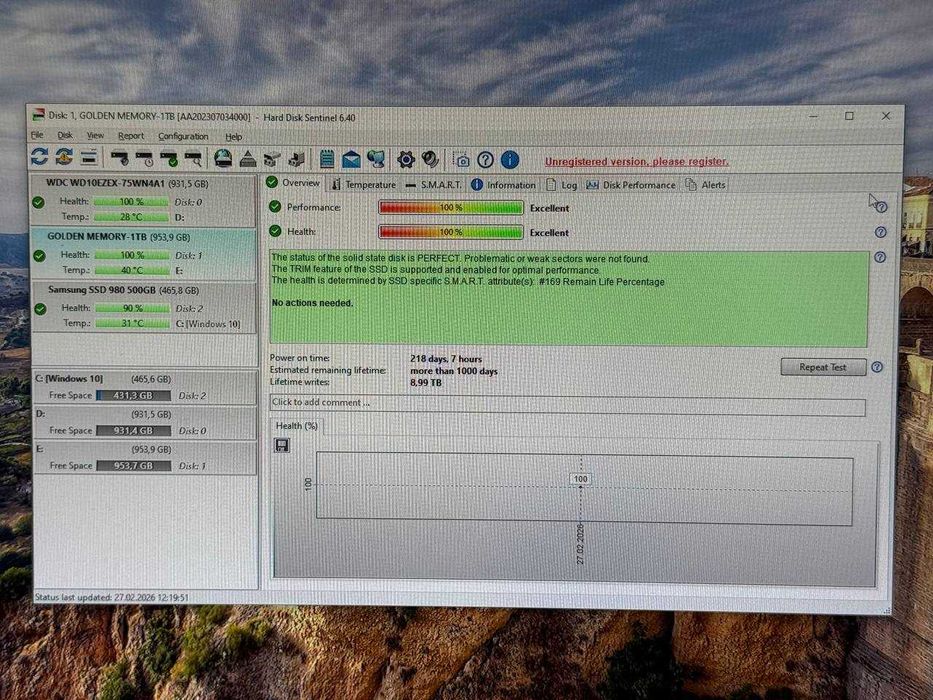Click the speaker sound toolbar icon
Screen dimensions: 933x700
pos(430,159)
